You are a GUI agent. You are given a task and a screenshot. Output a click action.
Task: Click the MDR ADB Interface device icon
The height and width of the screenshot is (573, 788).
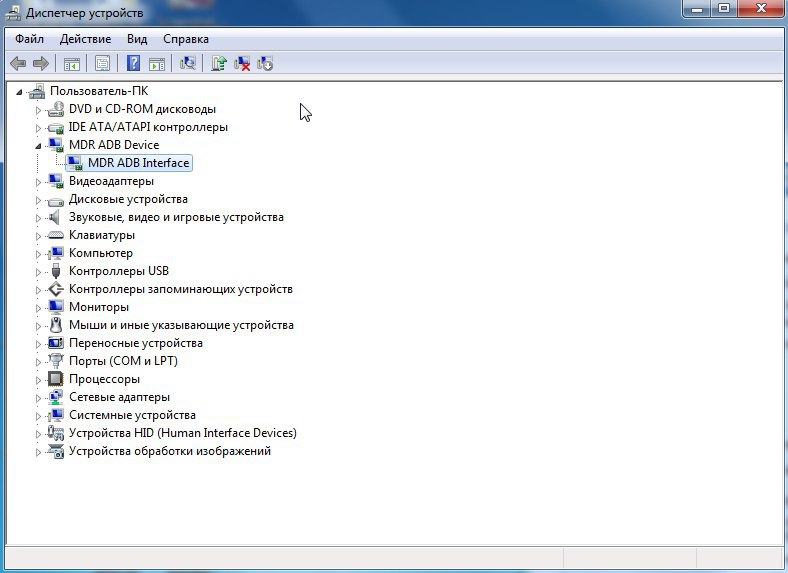coord(75,163)
